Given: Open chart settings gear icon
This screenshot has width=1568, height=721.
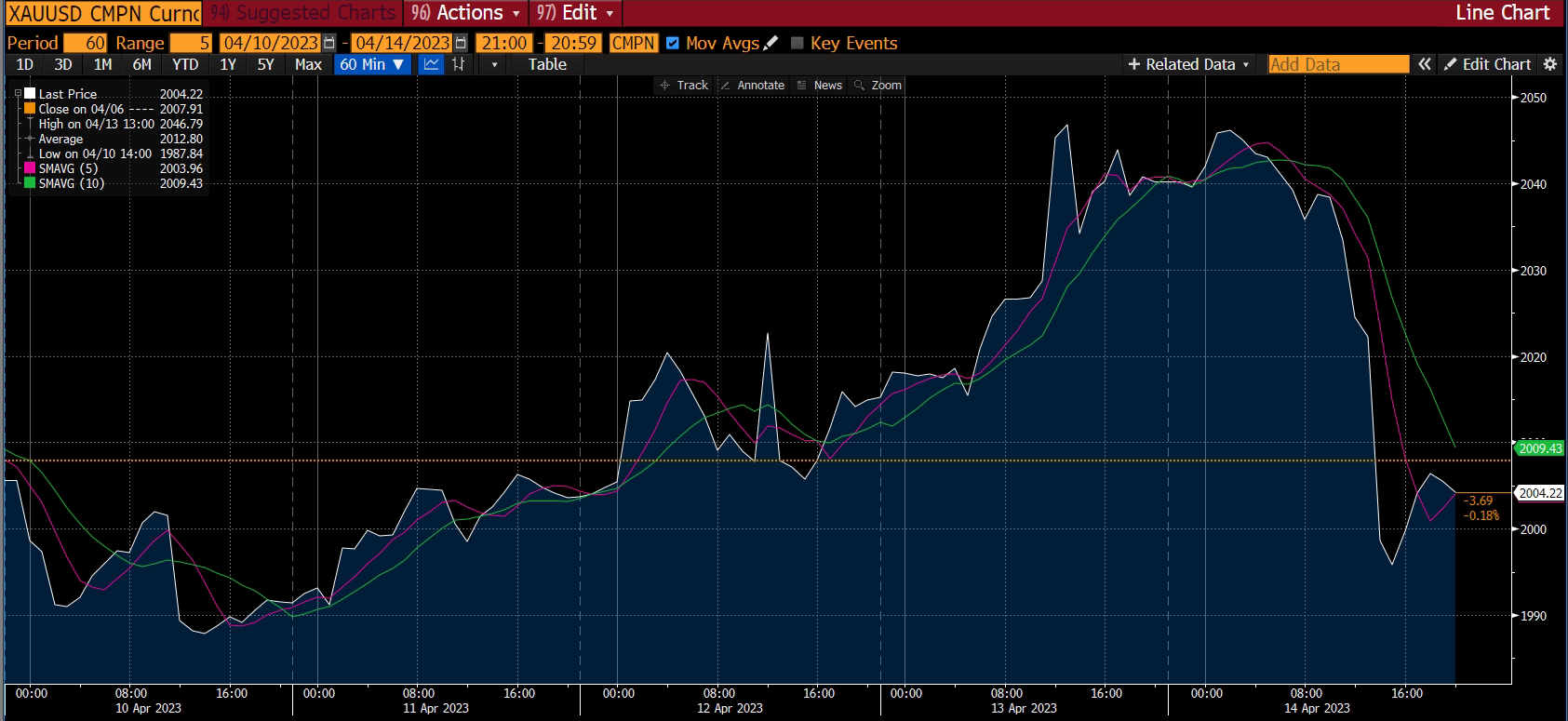Looking at the screenshot, I should (x=1549, y=64).
